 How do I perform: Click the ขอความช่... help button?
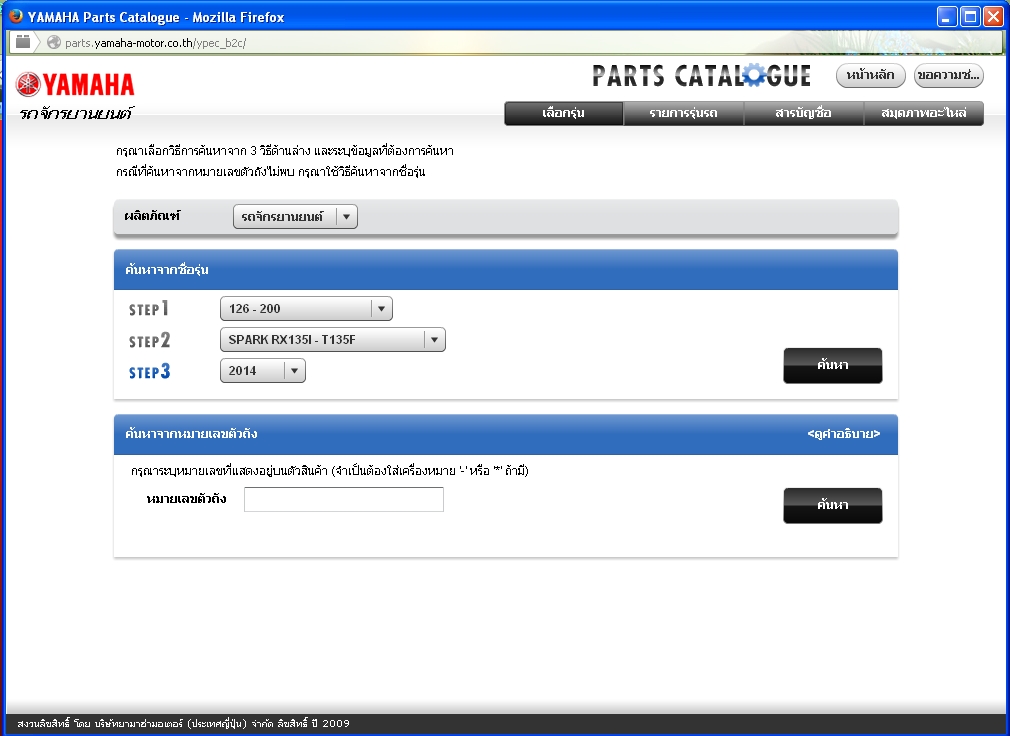(949, 75)
